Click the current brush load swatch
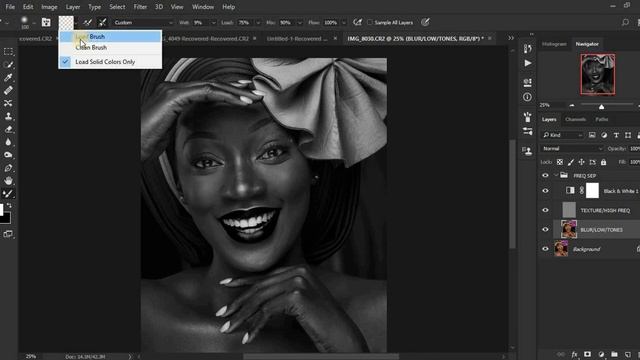This screenshot has width=640, height=360. pyautogui.click(x=66, y=22)
